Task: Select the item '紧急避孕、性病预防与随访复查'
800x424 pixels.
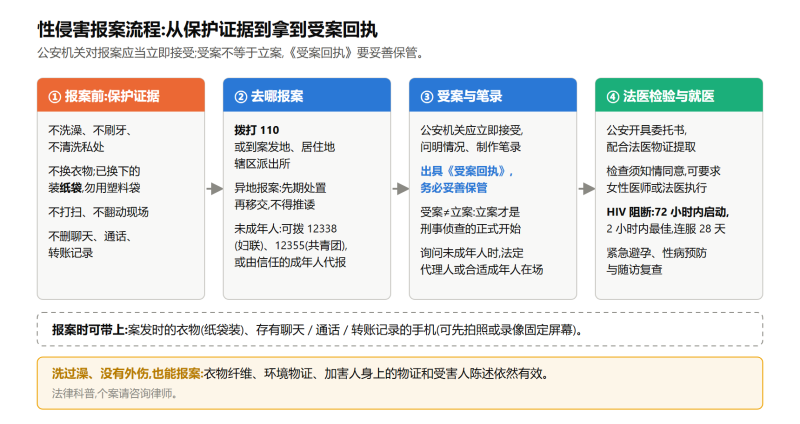Action: (657, 261)
